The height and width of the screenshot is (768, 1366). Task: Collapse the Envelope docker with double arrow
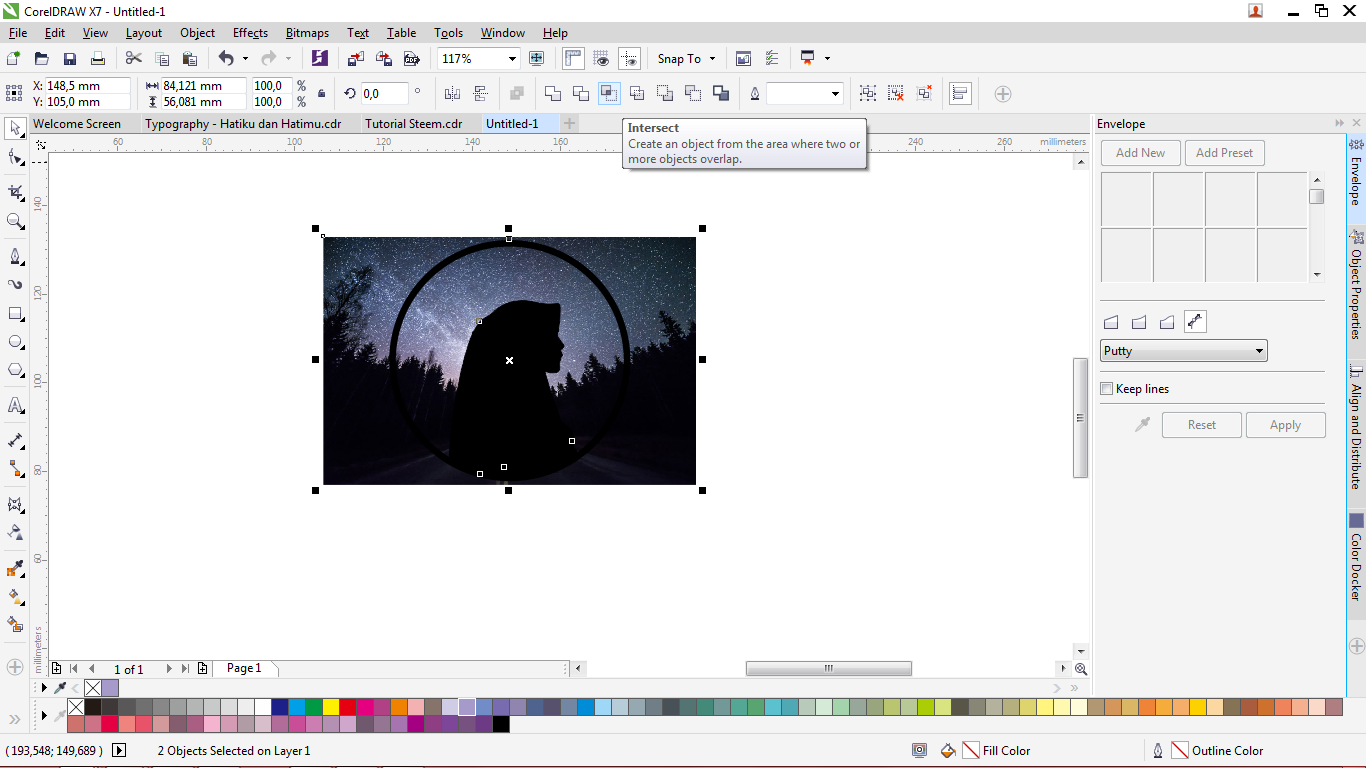[x=1340, y=123]
